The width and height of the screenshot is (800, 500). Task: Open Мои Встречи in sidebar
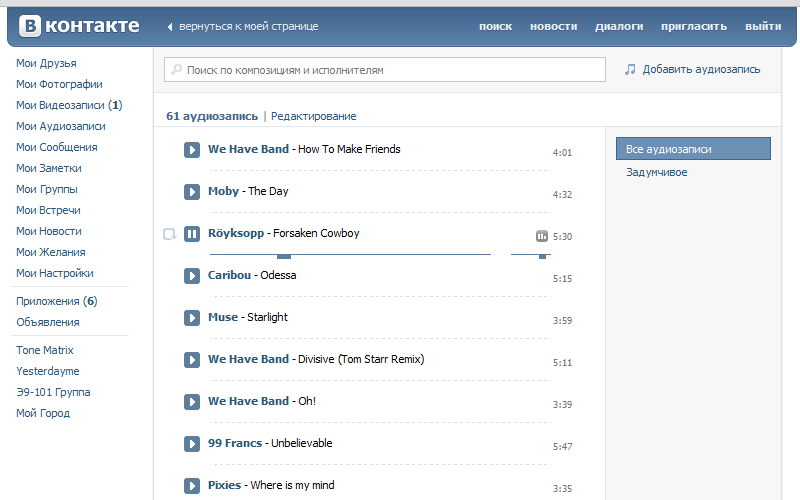tap(48, 210)
